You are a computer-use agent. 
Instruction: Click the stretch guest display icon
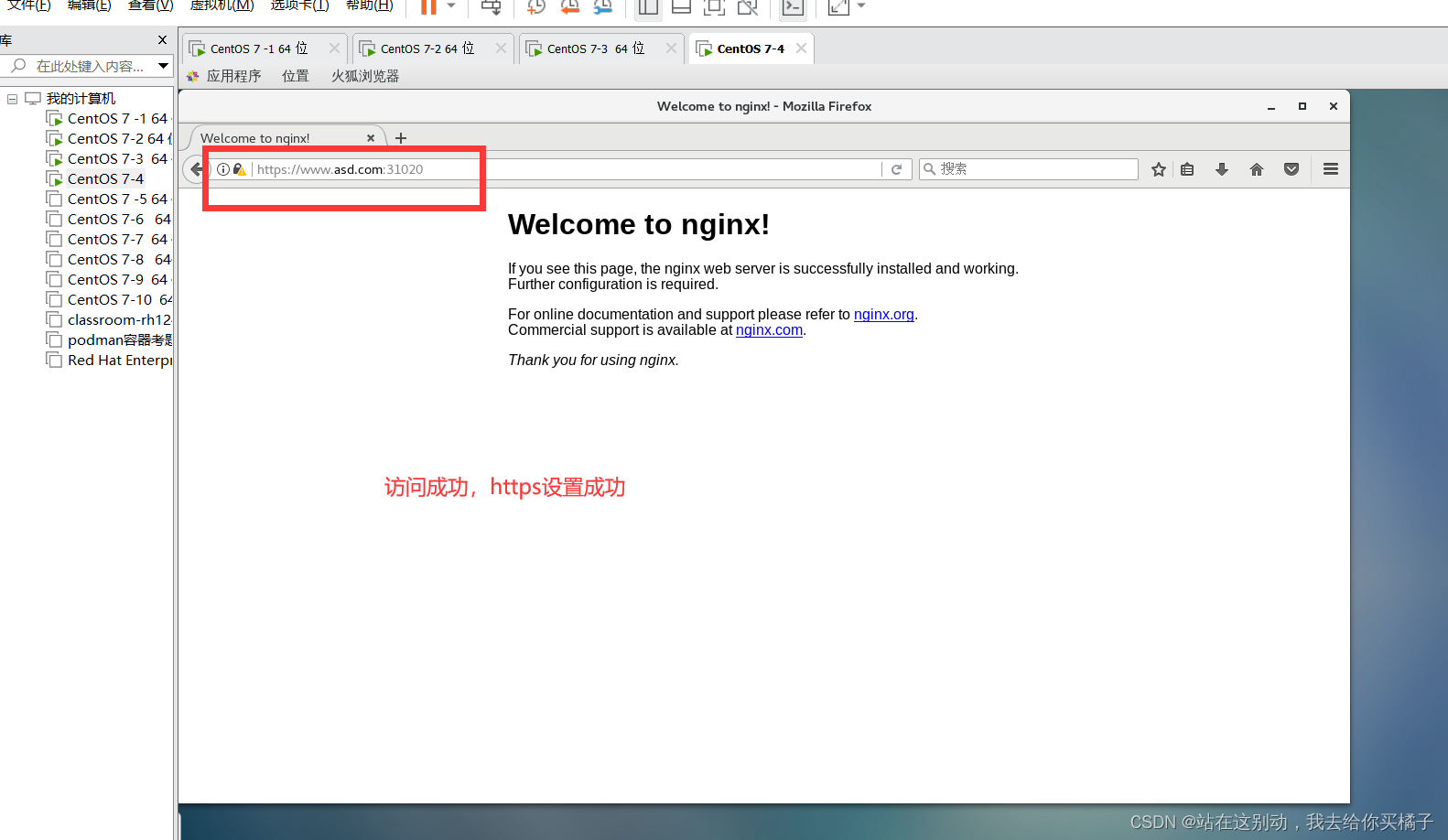point(838,6)
